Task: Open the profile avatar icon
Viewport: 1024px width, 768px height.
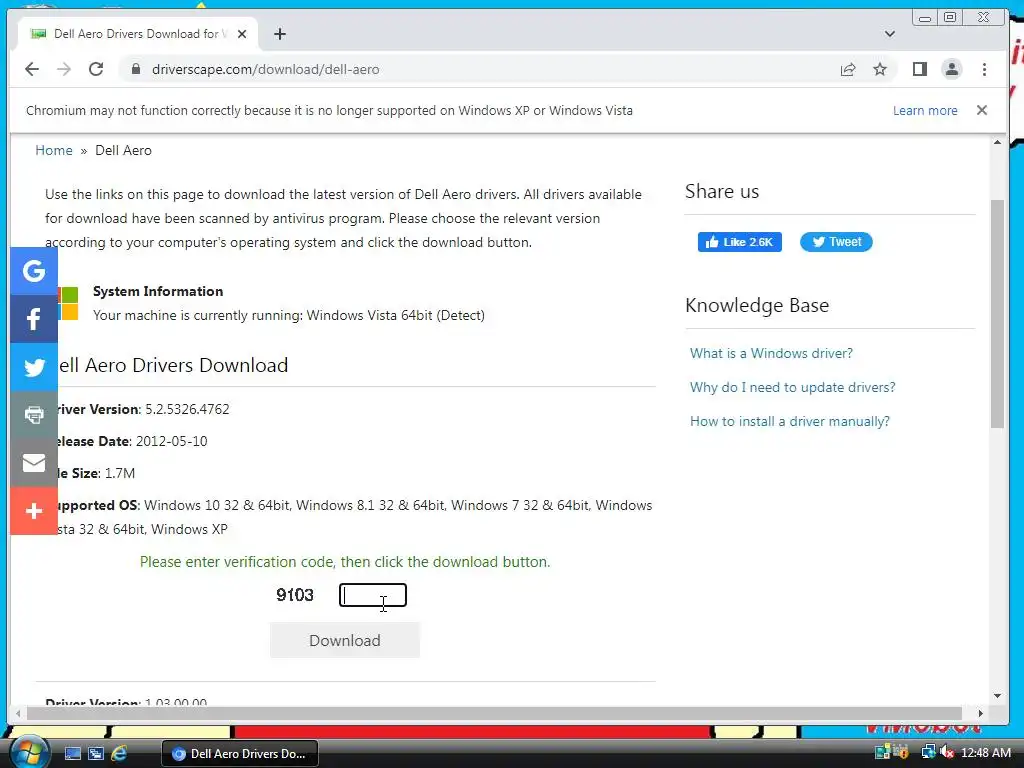Action: point(952,69)
